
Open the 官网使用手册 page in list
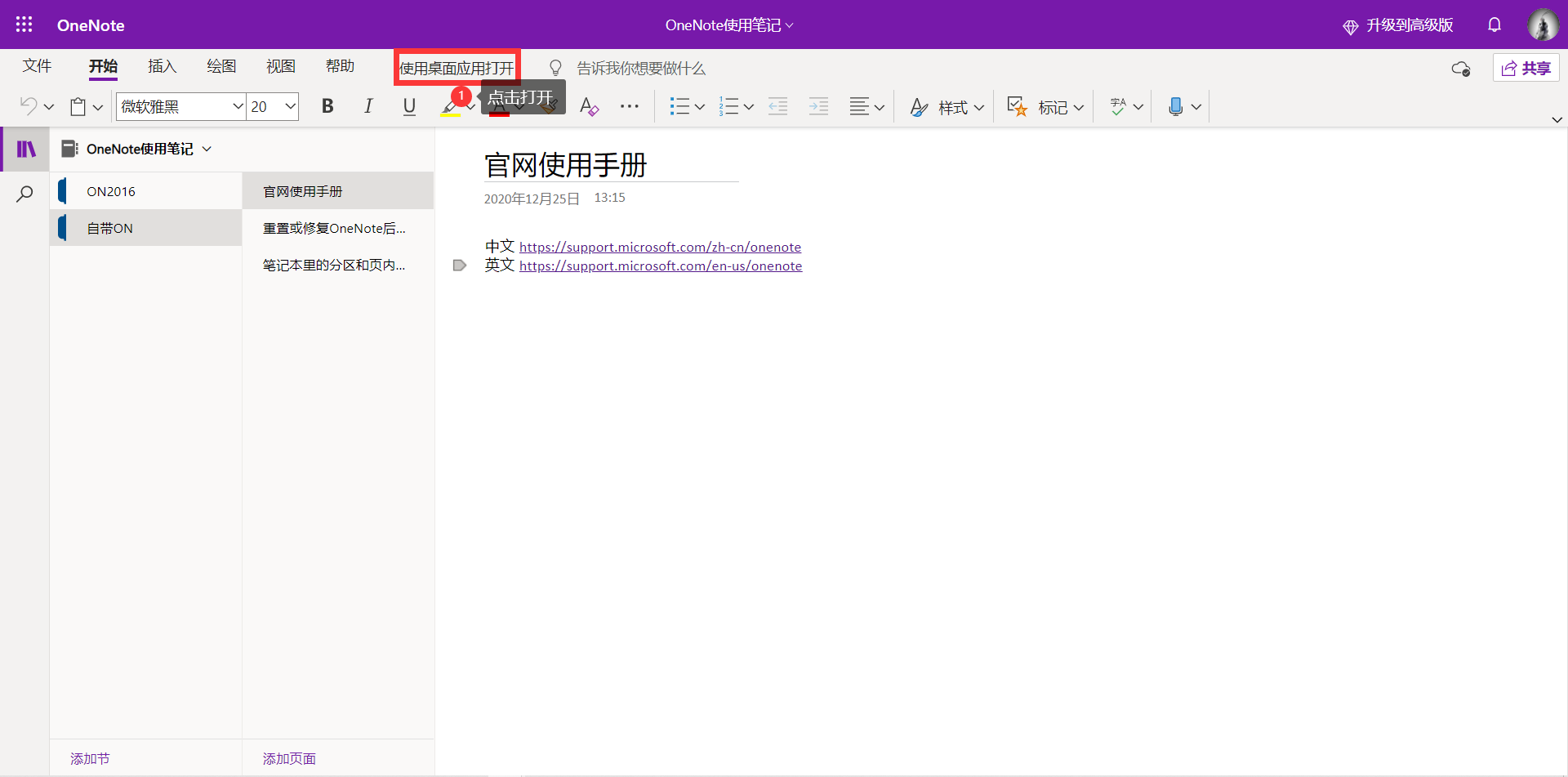(x=338, y=191)
